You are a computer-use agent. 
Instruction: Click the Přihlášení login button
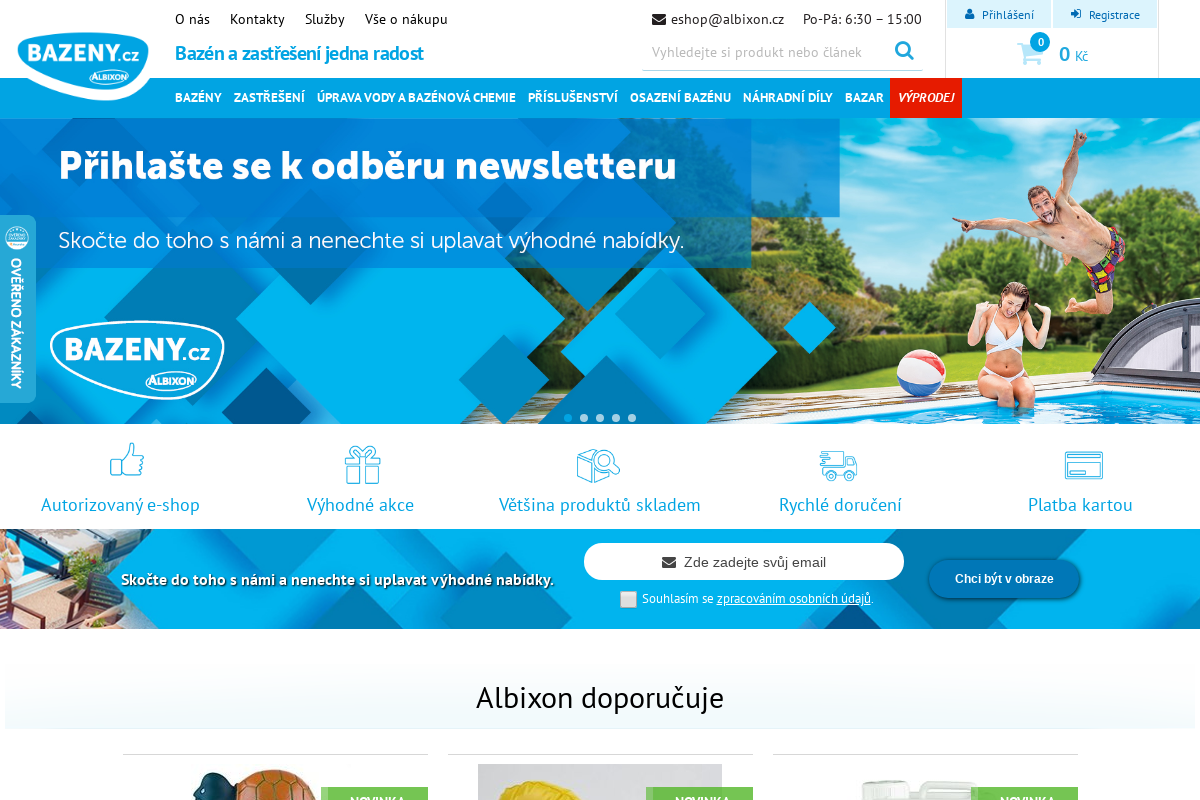click(x=999, y=14)
